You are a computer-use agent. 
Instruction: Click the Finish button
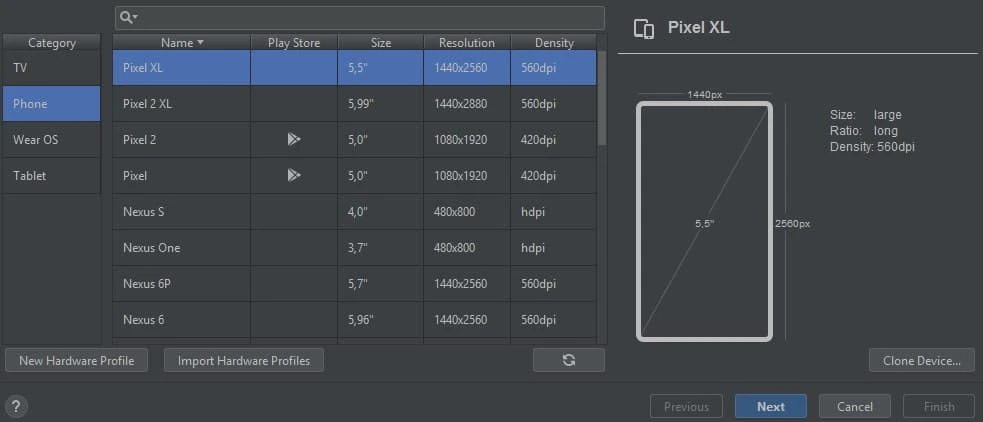tap(938, 406)
